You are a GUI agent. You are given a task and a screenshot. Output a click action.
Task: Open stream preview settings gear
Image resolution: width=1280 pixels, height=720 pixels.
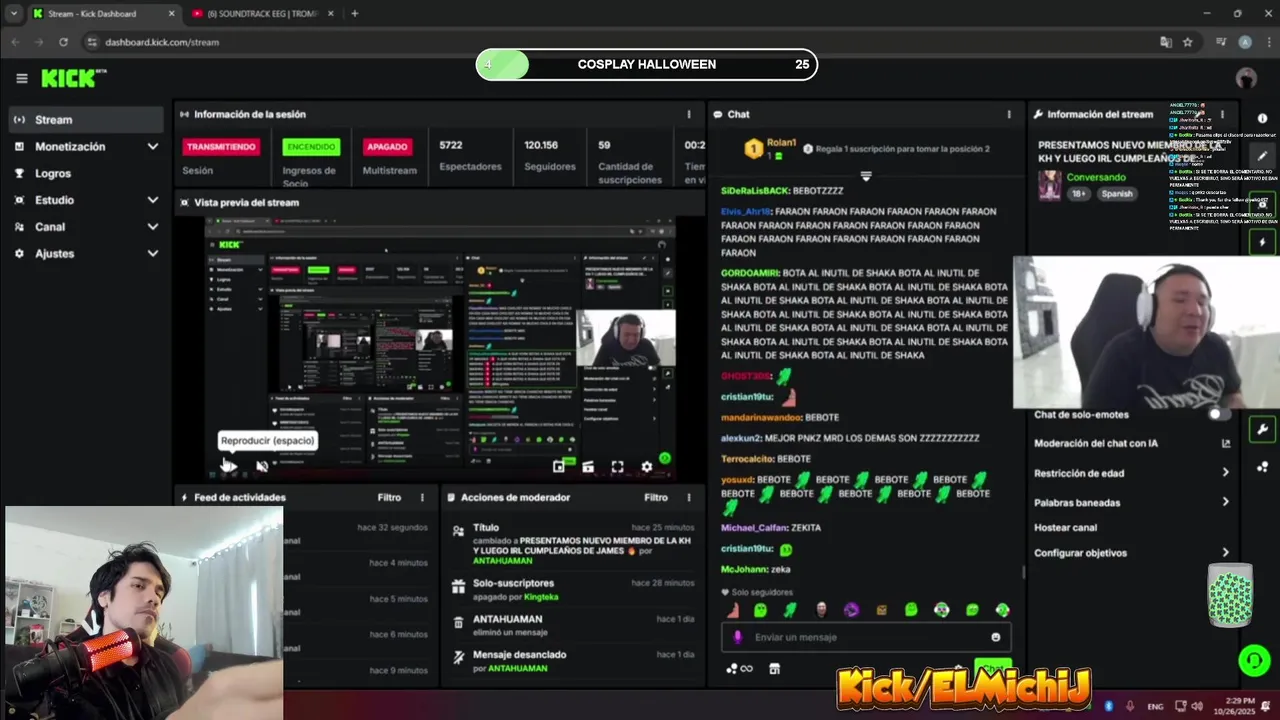point(647,466)
